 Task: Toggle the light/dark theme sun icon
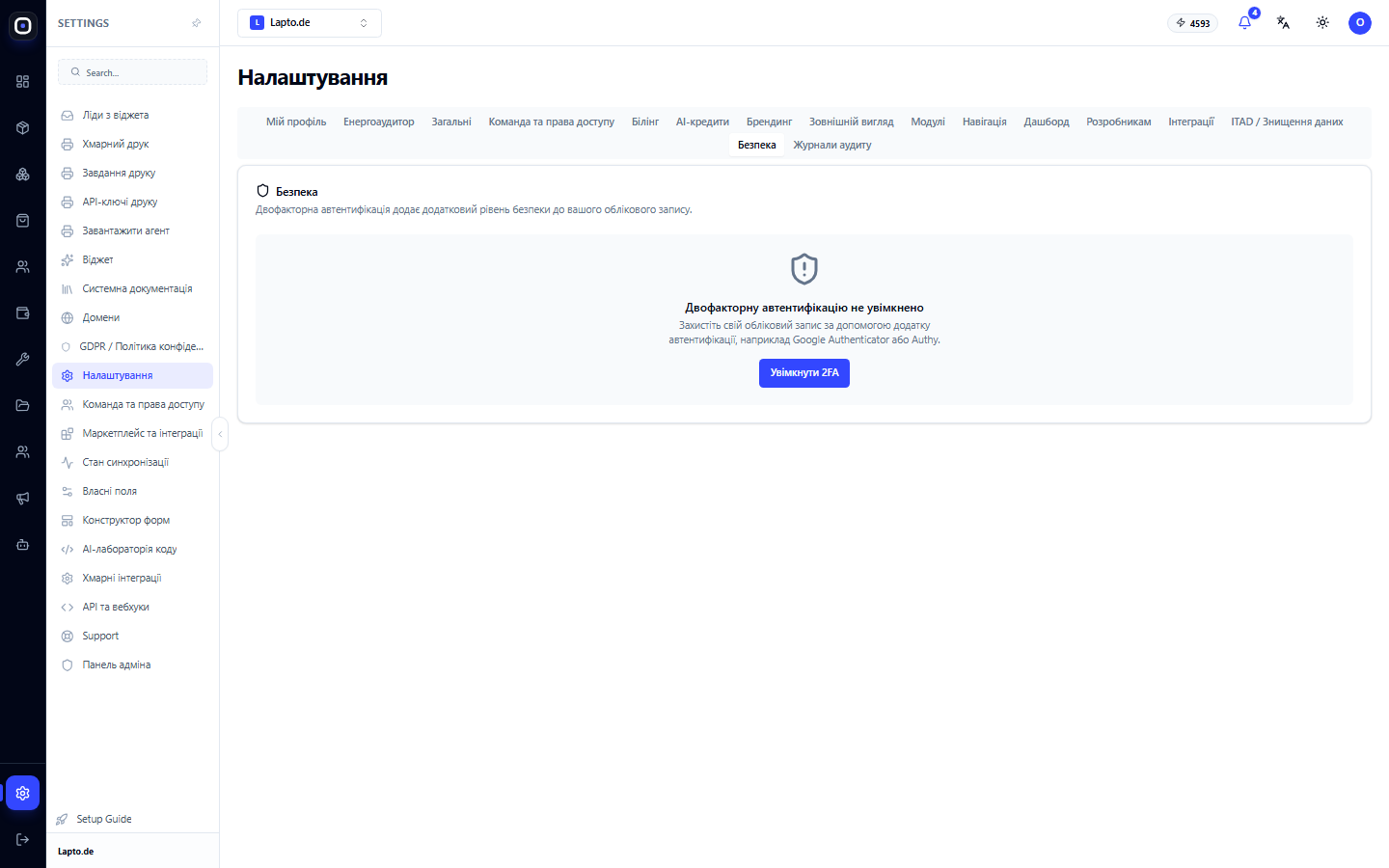pos(1322,22)
